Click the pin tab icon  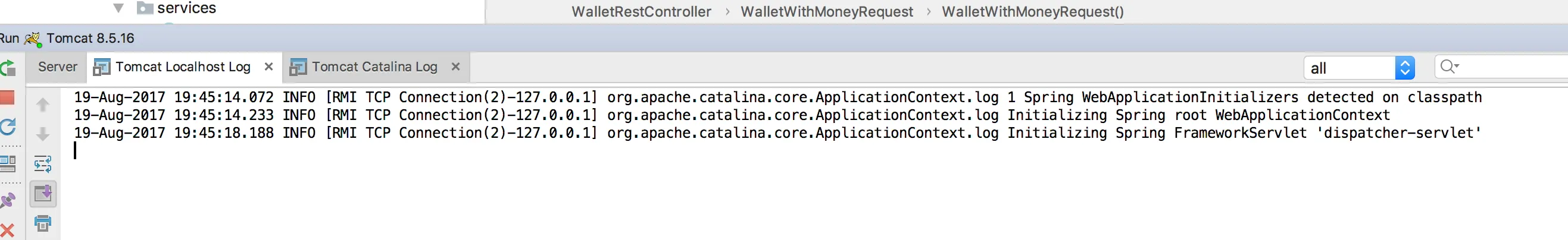tap(7, 200)
